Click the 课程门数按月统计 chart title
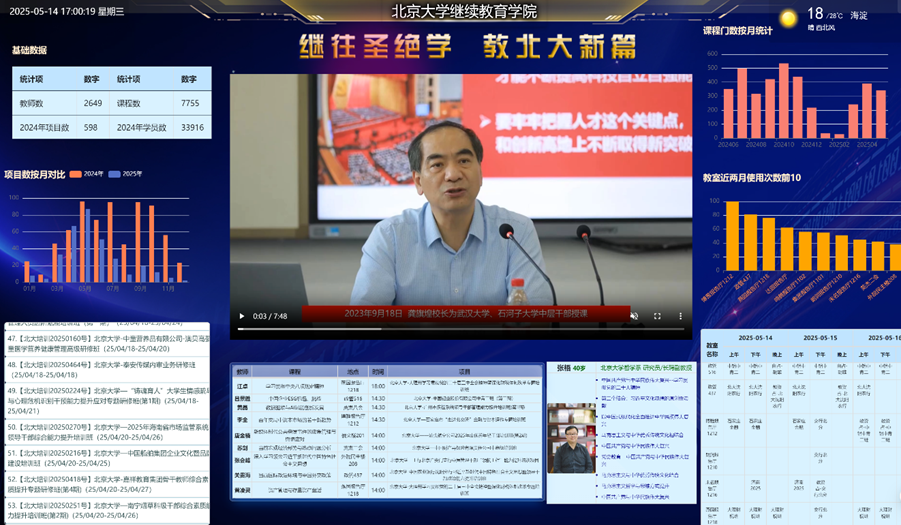 (738, 31)
